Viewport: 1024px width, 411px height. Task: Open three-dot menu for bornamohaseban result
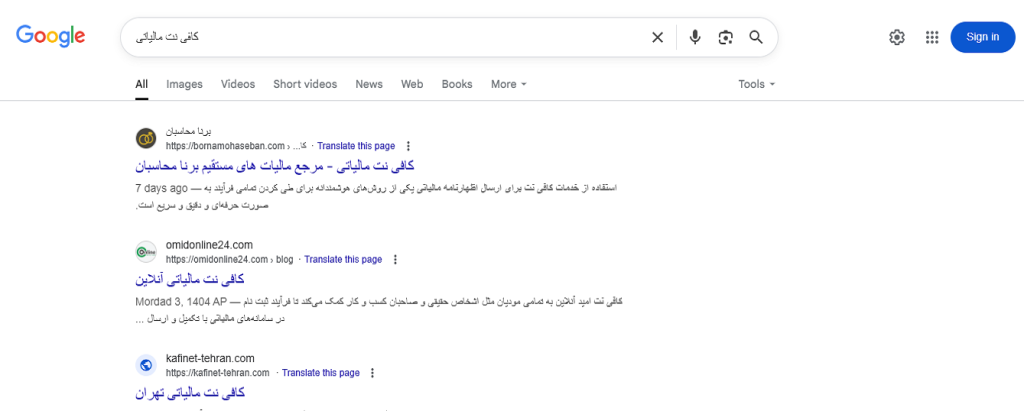(x=409, y=146)
